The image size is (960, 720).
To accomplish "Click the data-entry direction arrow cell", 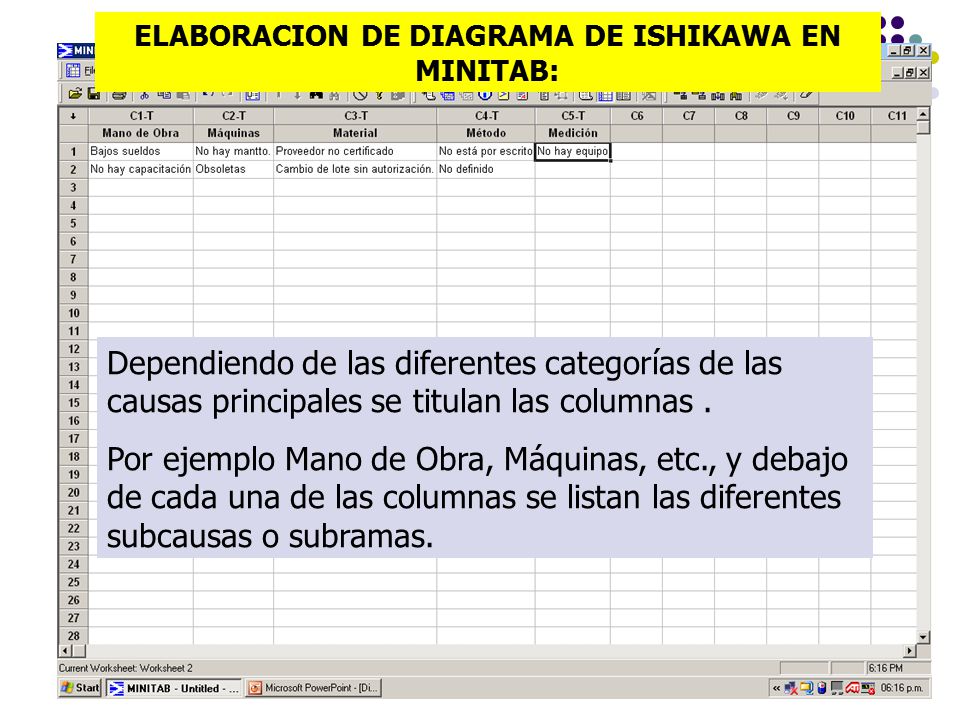I will 73,116.
